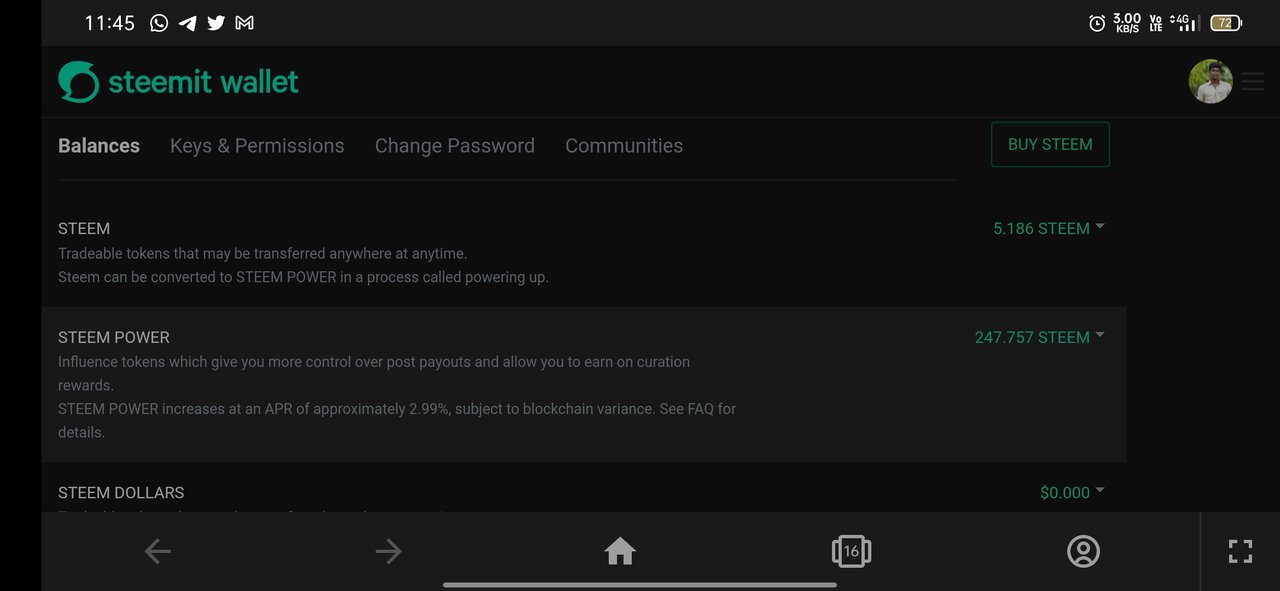Open the browser tabs switcher showing 16
1280x591 pixels.
(x=851, y=551)
